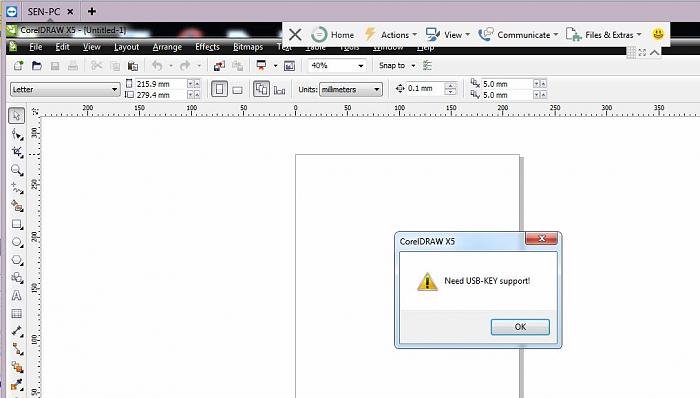Add a new TeamViewer session tab
The image size is (700, 398).
pos(92,11)
